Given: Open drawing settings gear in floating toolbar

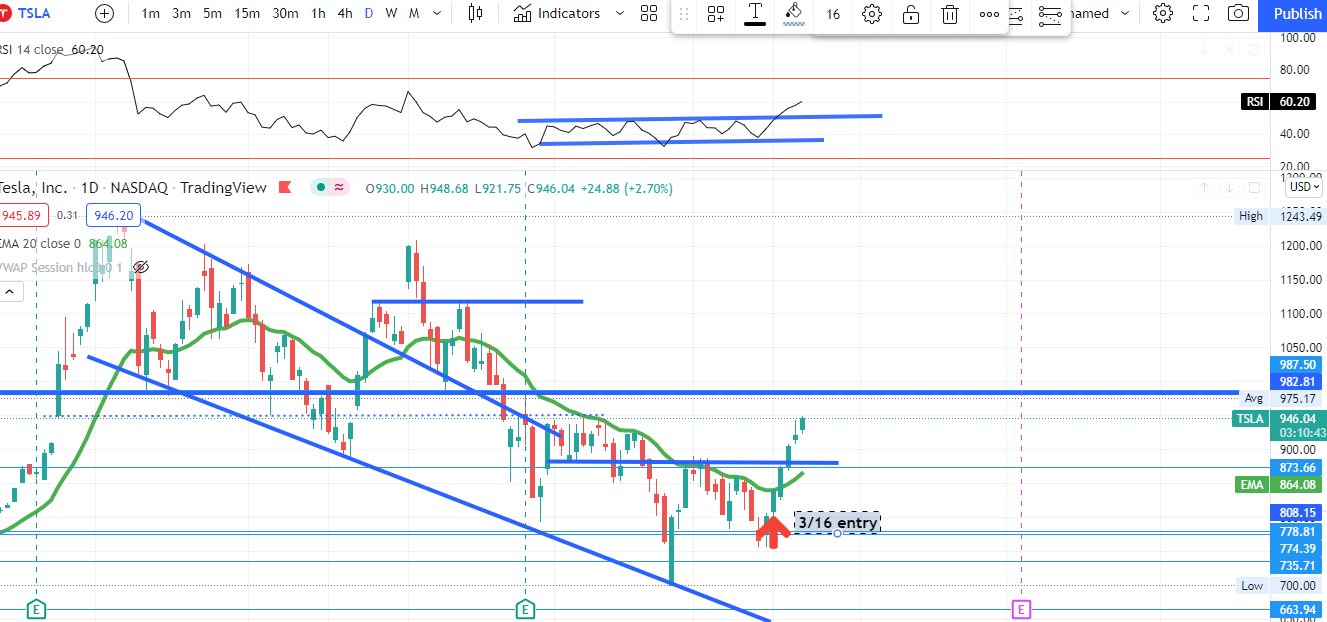Looking at the screenshot, I should (x=872, y=14).
